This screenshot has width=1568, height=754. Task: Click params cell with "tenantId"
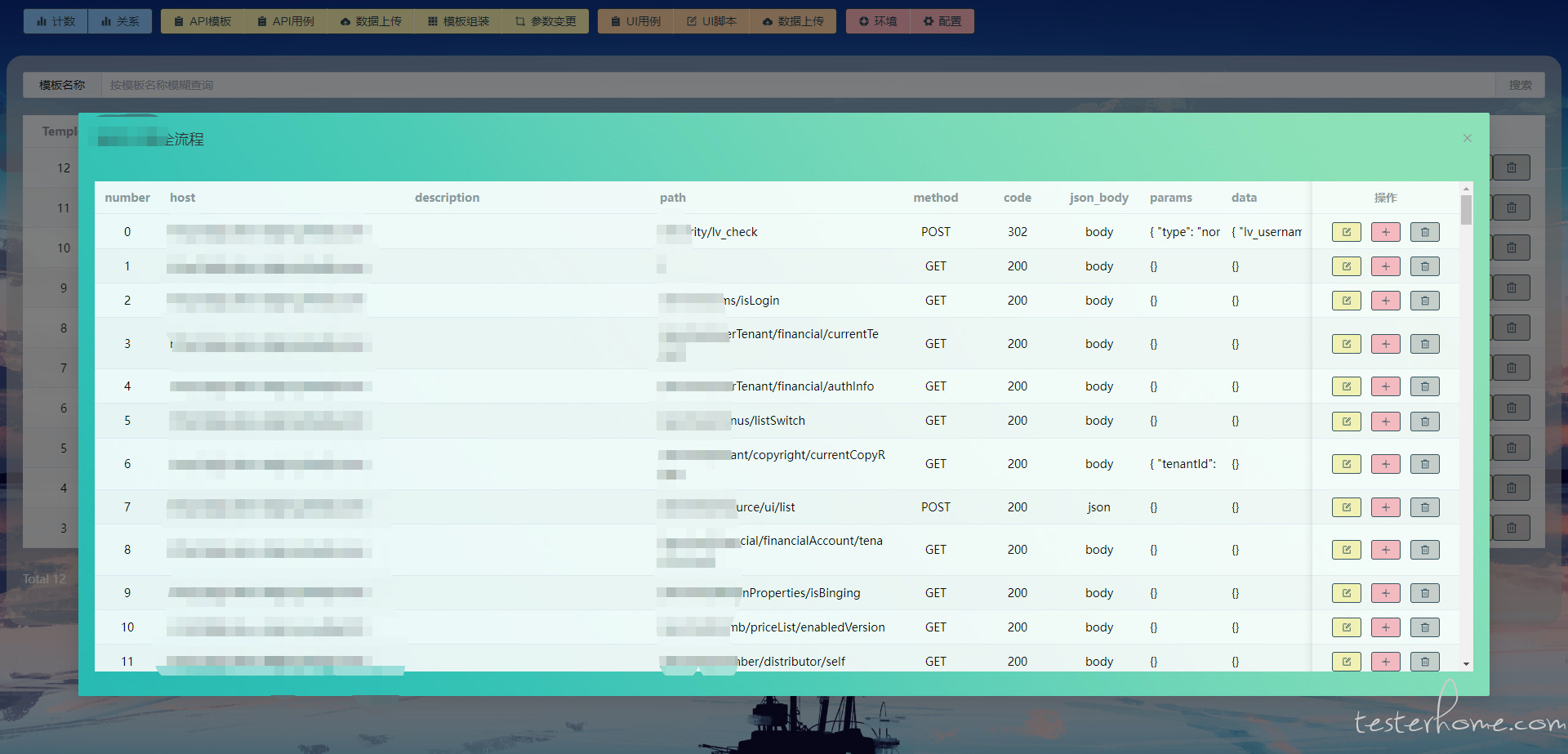[1183, 464]
